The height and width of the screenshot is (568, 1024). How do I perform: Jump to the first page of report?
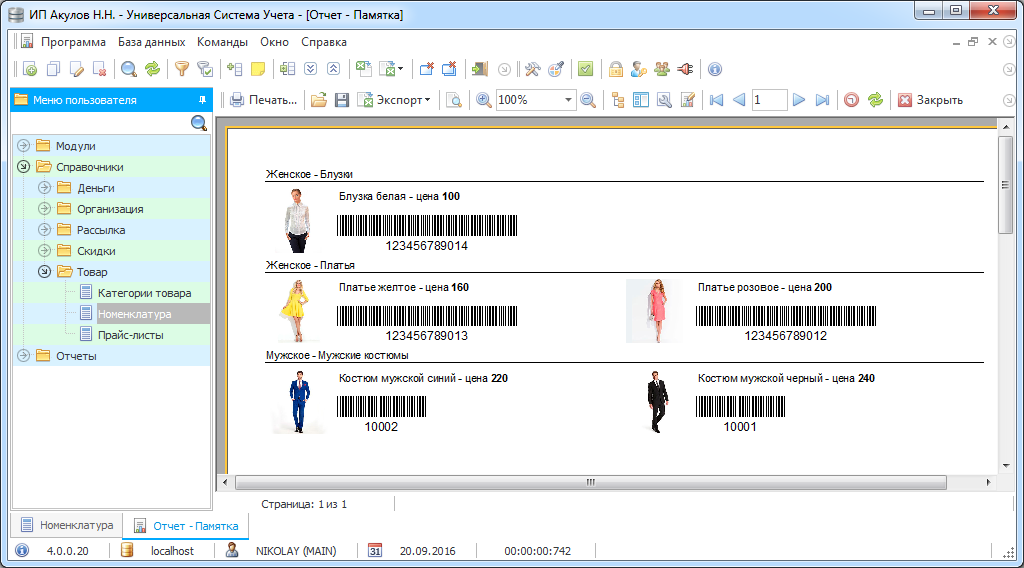coord(716,100)
